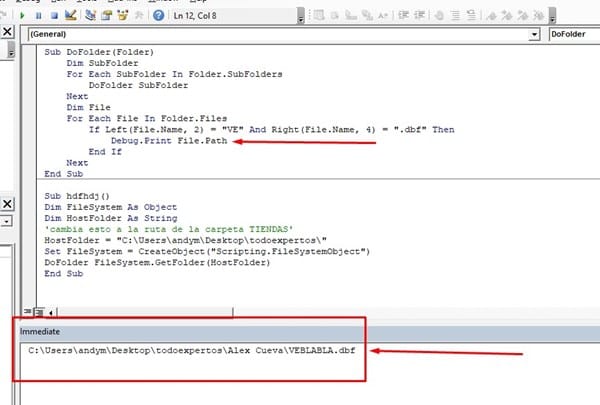Click the Immediate window title bar
Image resolution: width=600 pixels, height=405 pixels.
pyautogui.click(x=310, y=332)
